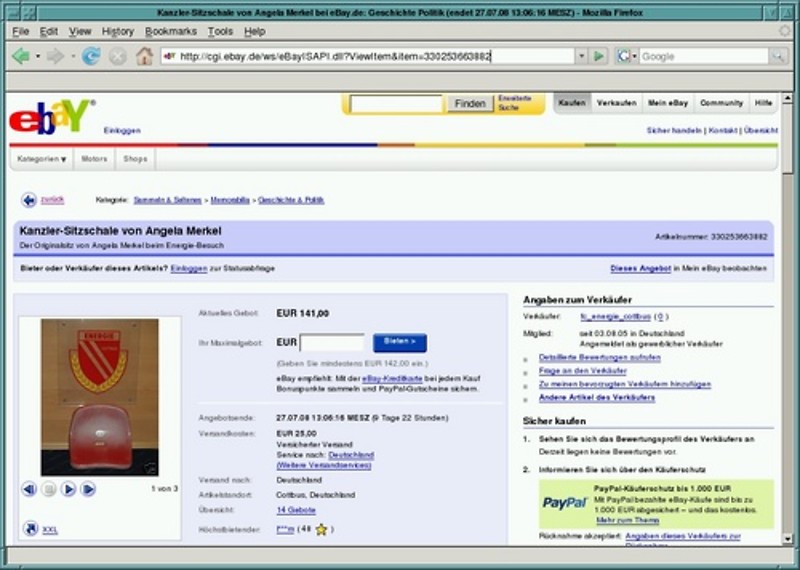Click the Einloggen link near the logo
The image size is (800, 570).
click(122, 131)
